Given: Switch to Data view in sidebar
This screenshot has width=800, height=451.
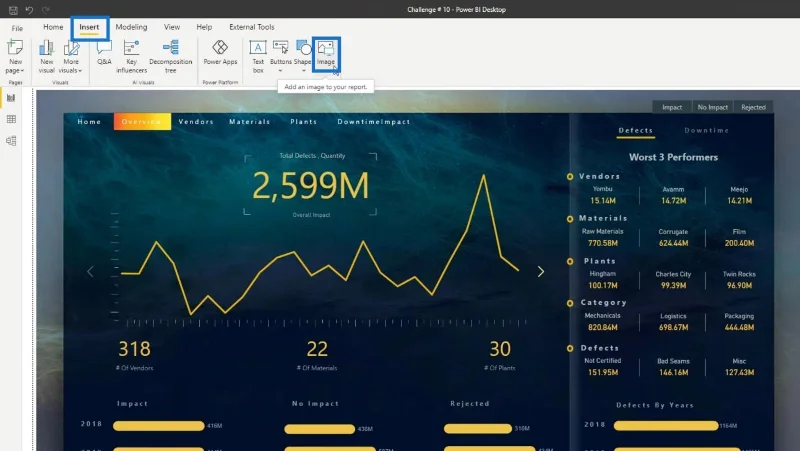Looking at the screenshot, I should (11, 119).
